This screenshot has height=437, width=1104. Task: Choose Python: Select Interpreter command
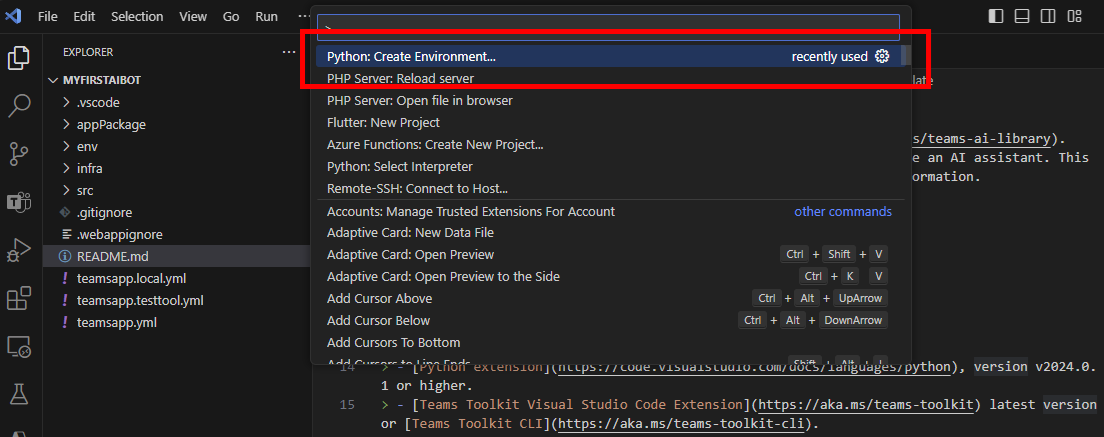pos(399,167)
